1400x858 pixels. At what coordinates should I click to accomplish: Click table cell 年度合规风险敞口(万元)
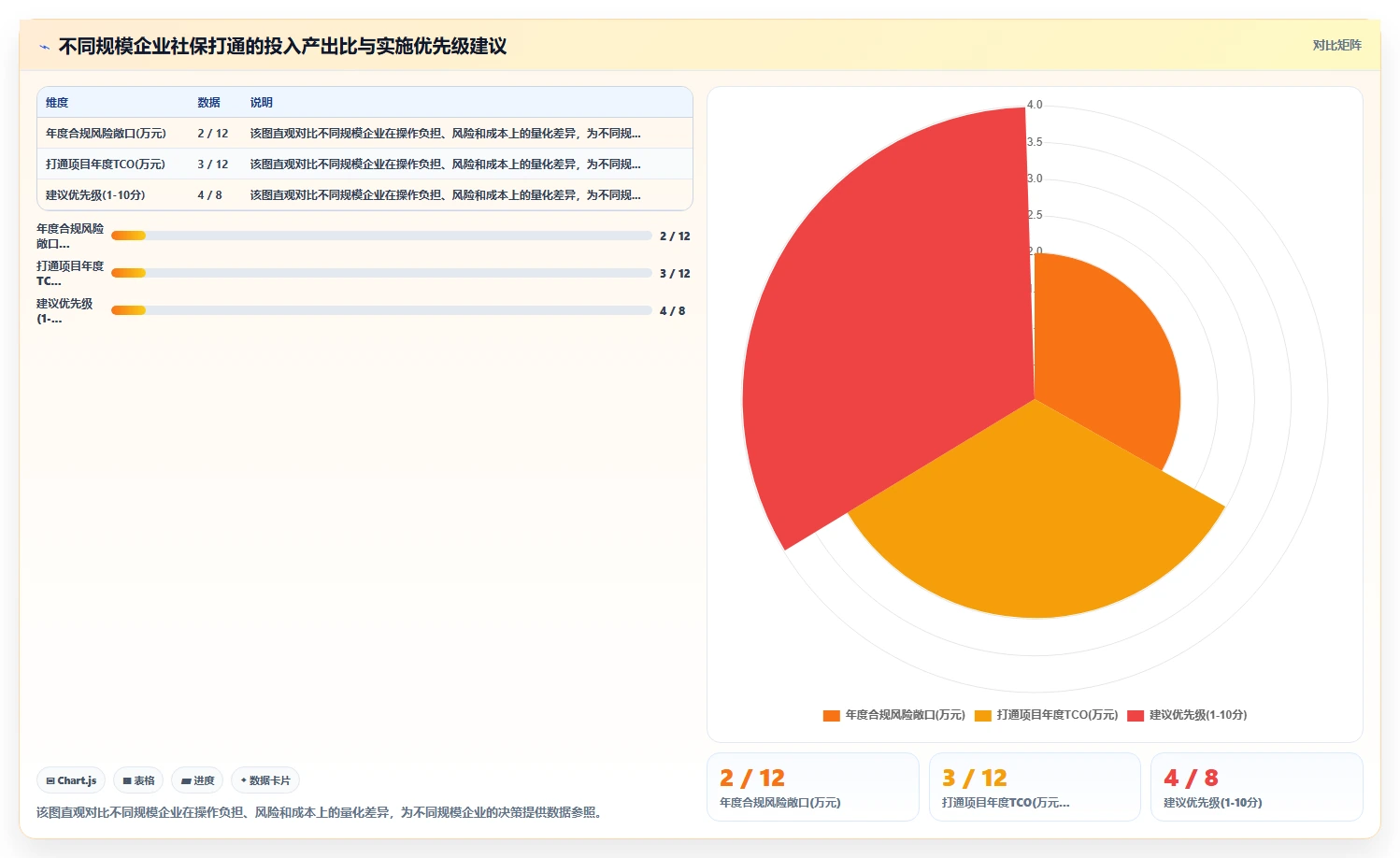(106, 134)
